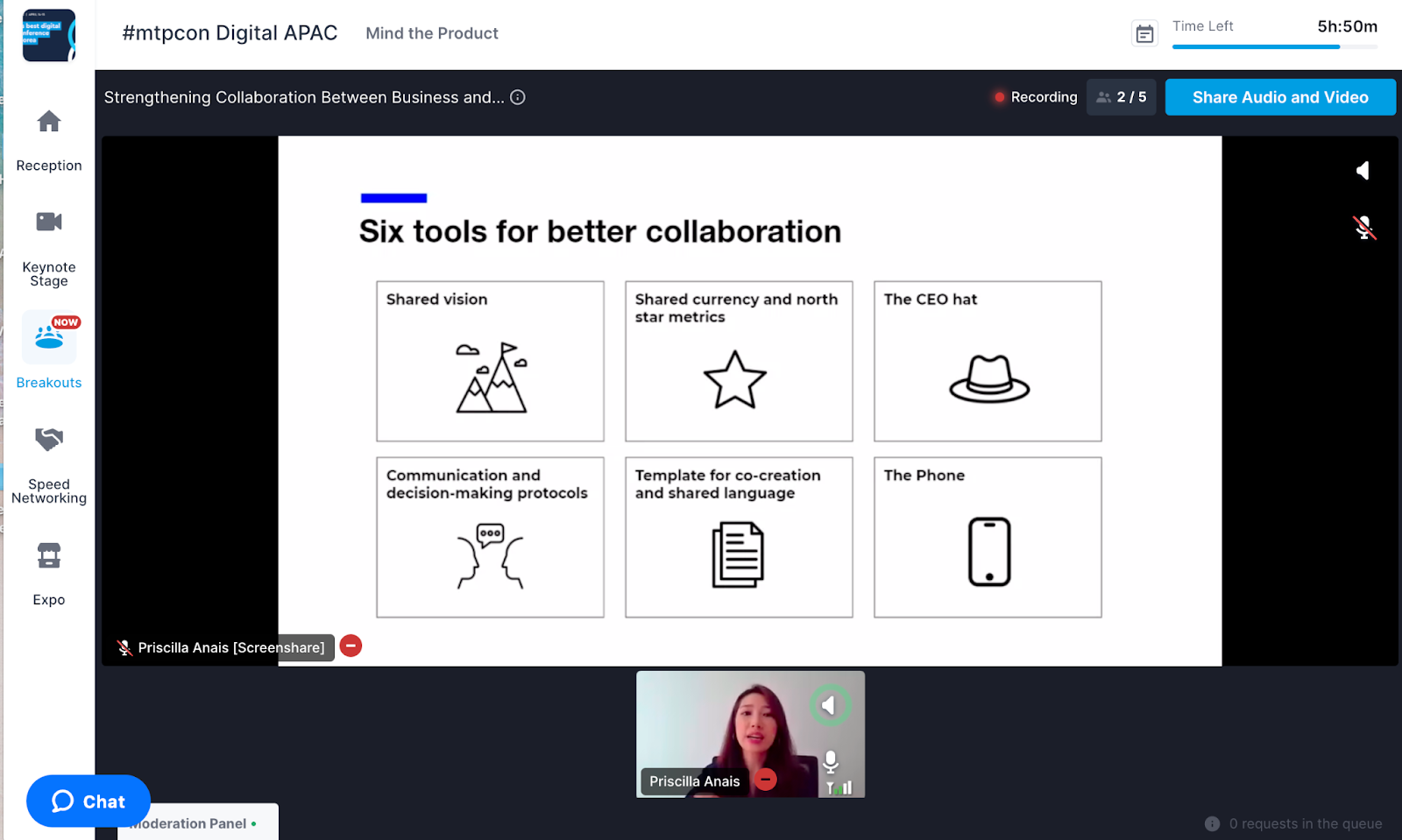Toggle the screenshare speaker volume
This screenshot has height=840, width=1402.
pos(1363,171)
